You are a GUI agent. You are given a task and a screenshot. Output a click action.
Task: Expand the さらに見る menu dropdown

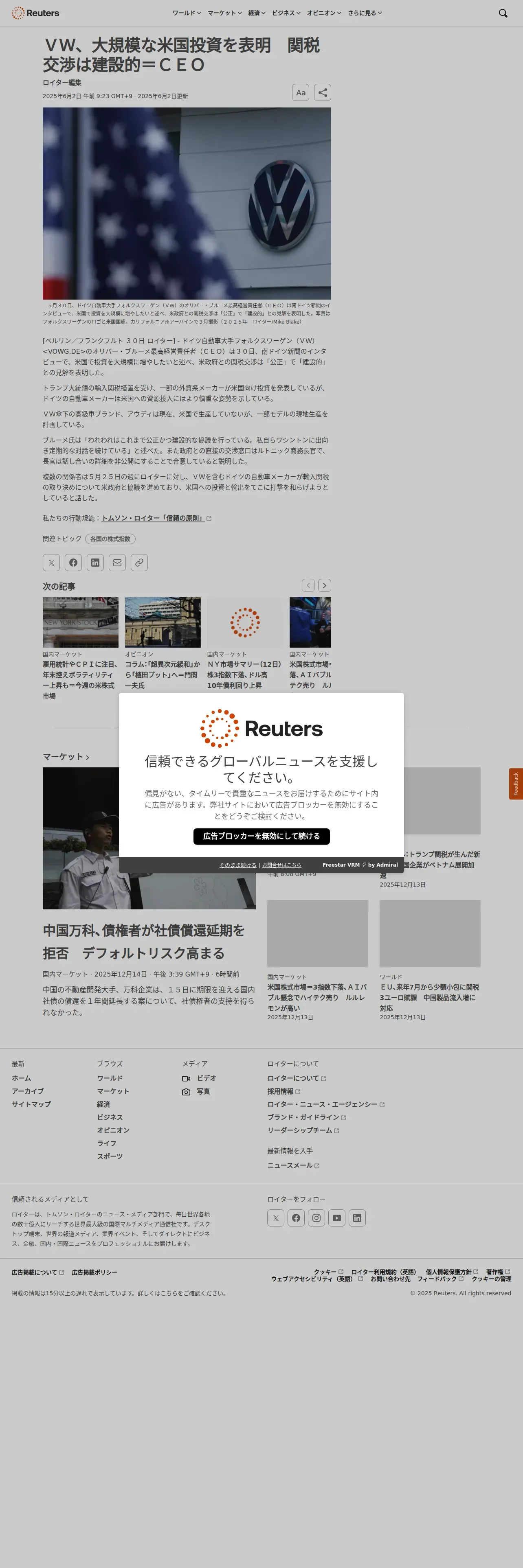[365, 13]
